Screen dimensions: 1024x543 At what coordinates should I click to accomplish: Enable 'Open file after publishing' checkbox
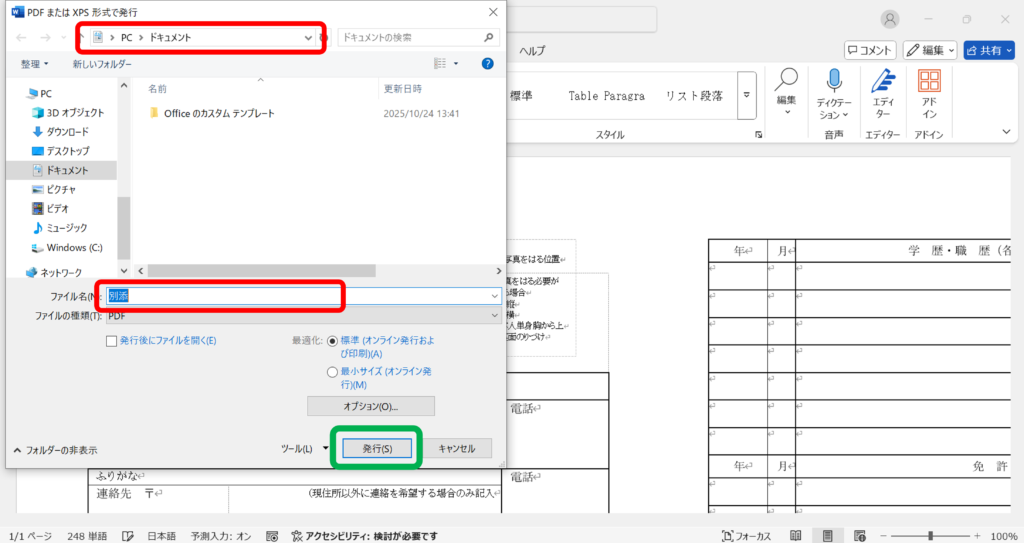(x=112, y=340)
